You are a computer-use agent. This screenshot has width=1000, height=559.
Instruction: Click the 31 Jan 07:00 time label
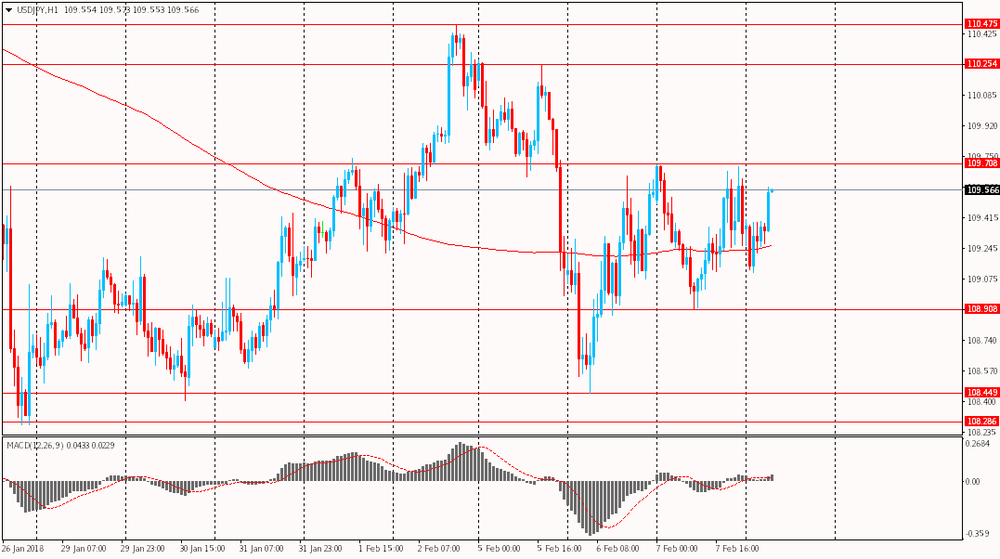261,548
